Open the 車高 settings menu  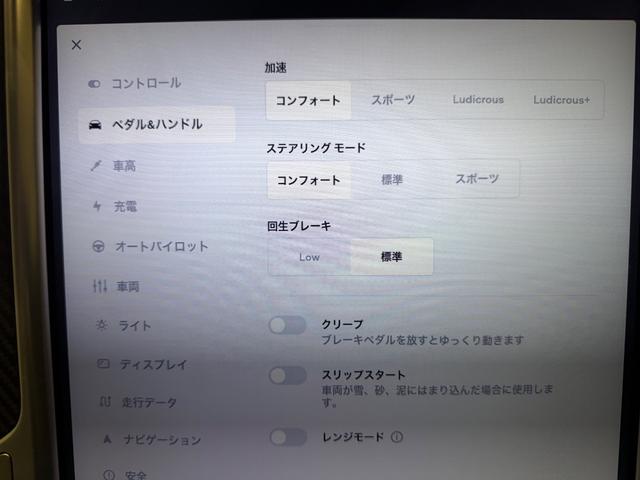tap(124, 166)
